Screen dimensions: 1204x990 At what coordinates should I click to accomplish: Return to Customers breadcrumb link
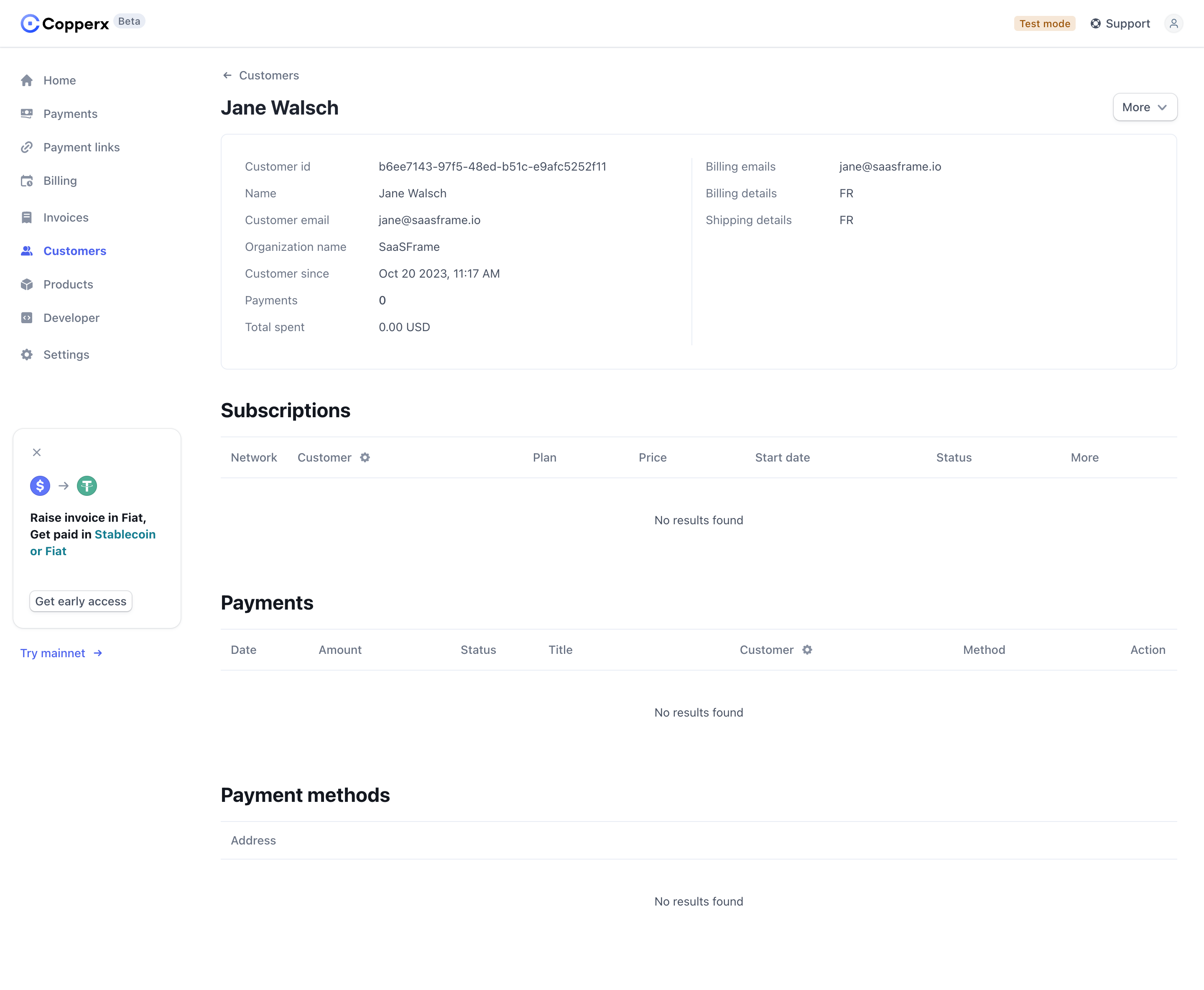pos(269,75)
